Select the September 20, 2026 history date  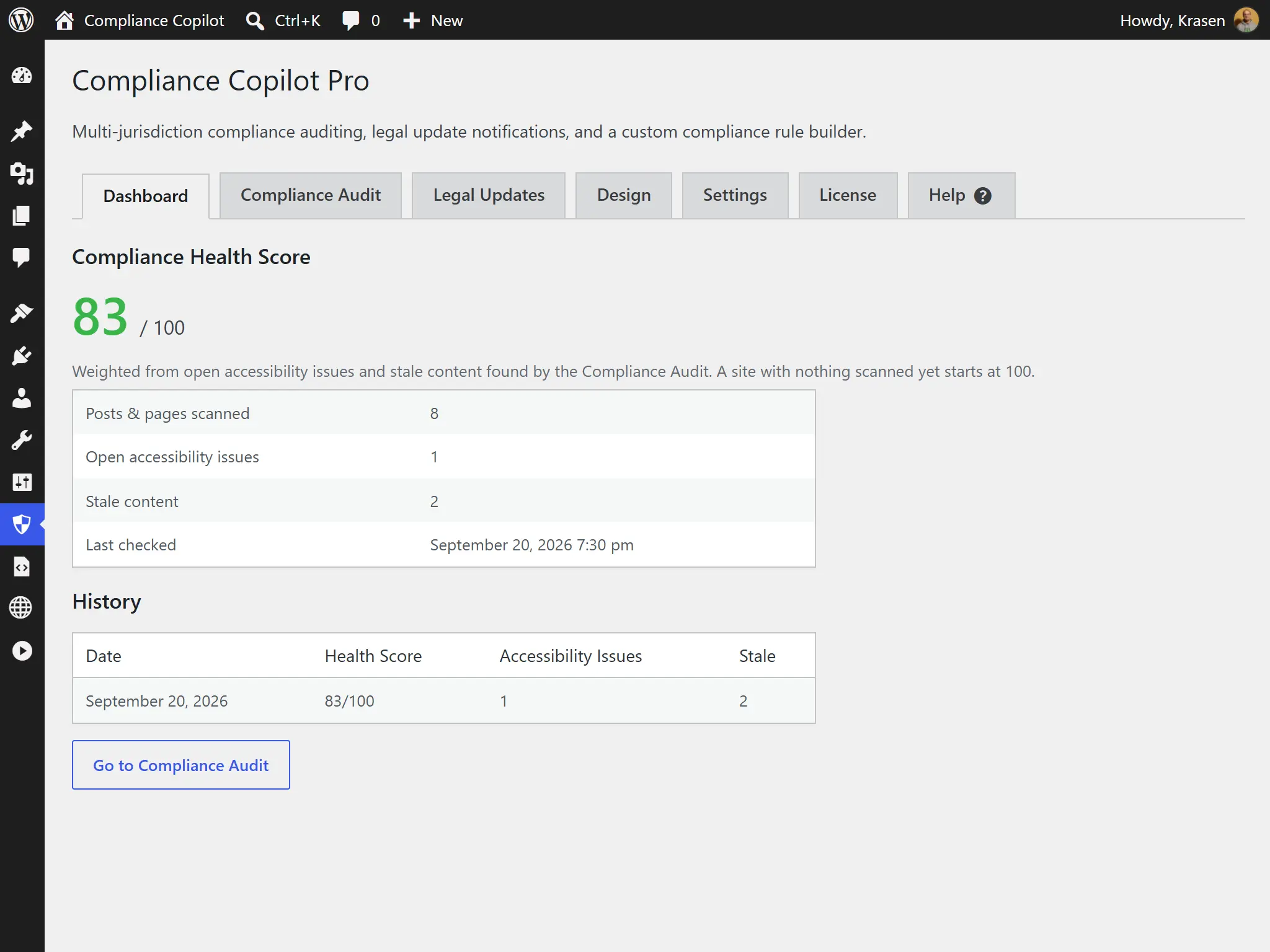(x=157, y=701)
